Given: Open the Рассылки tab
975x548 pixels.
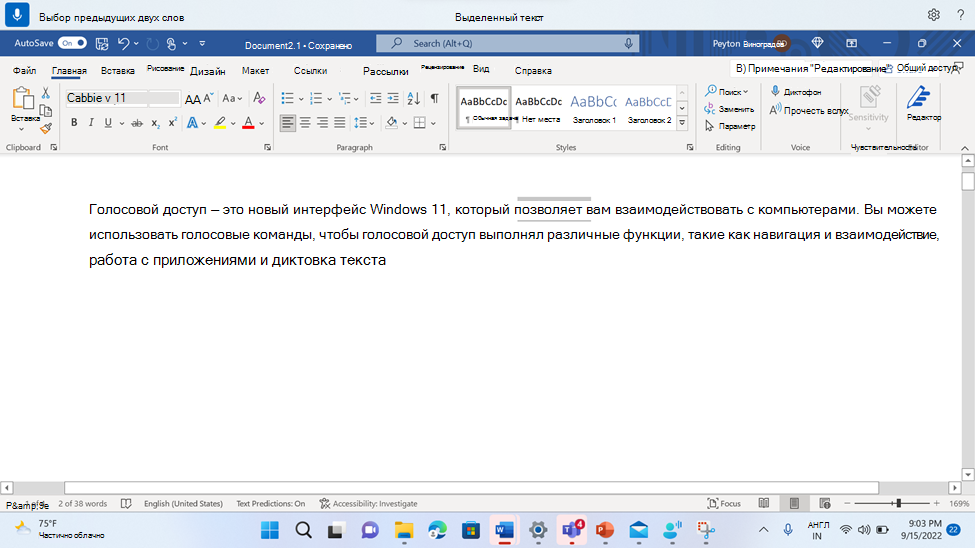Looking at the screenshot, I should pyautogui.click(x=386, y=71).
